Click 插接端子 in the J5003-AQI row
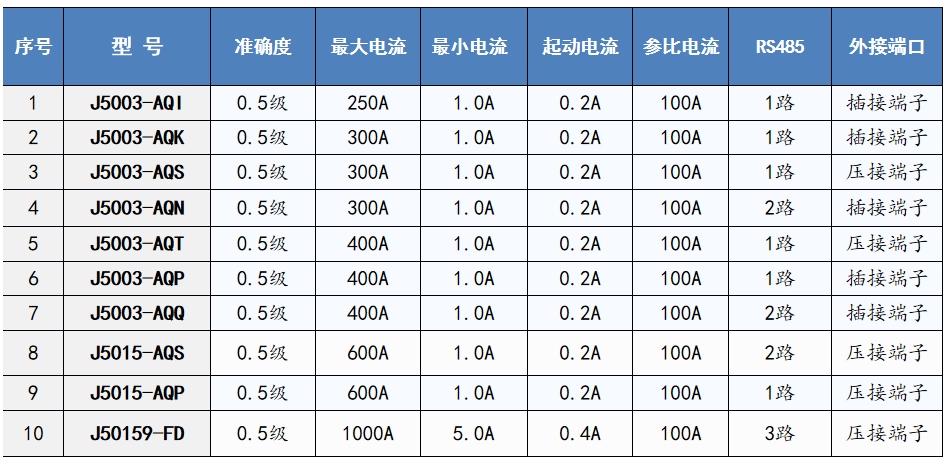This screenshot has width=952, height=464. 887,103
